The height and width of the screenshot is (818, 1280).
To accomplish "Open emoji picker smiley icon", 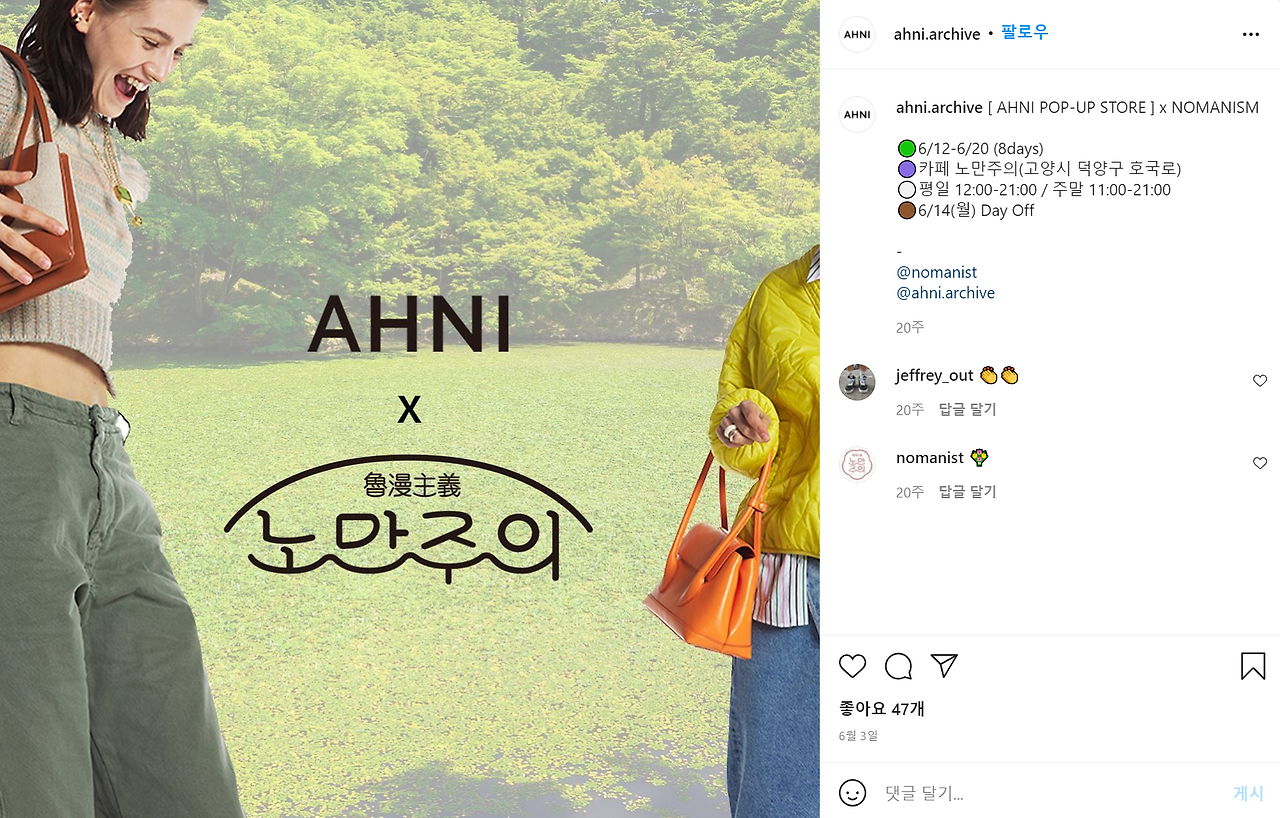I will (852, 793).
